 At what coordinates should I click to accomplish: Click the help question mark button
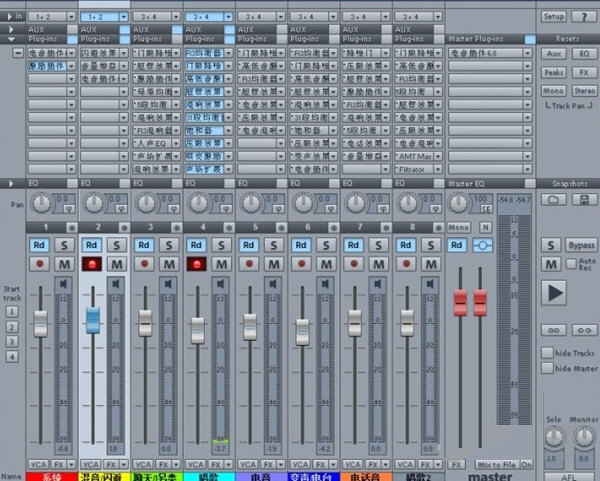tap(583, 17)
